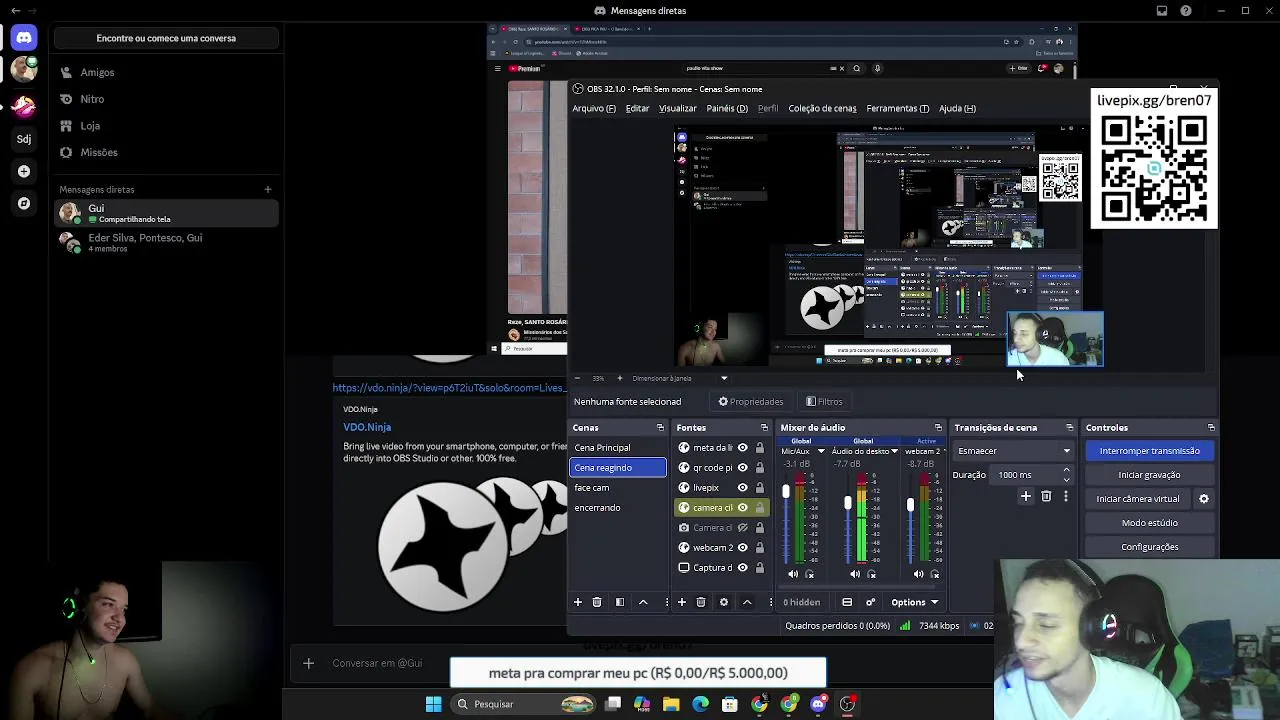1280x720 pixels.
Task: Enable Modo estúdio
Action: click(x=1150, y=523)
